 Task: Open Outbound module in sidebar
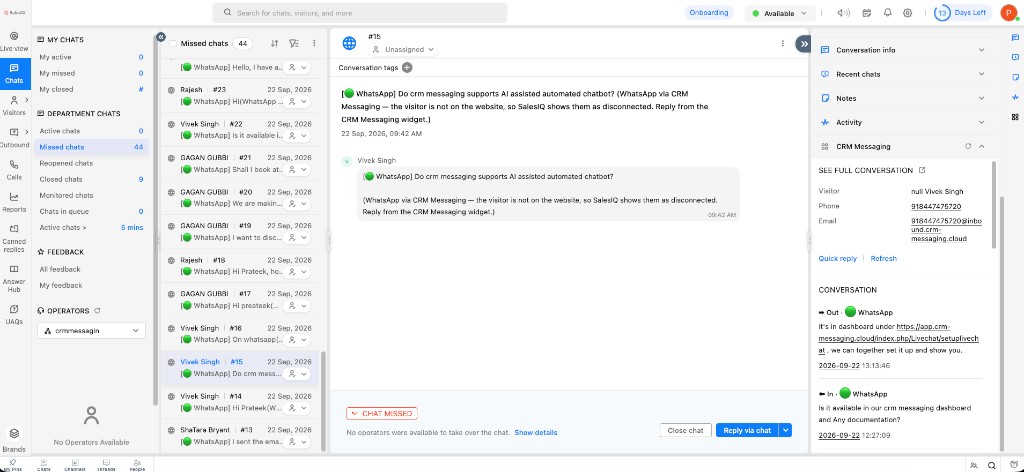click(x=14, y=138)
